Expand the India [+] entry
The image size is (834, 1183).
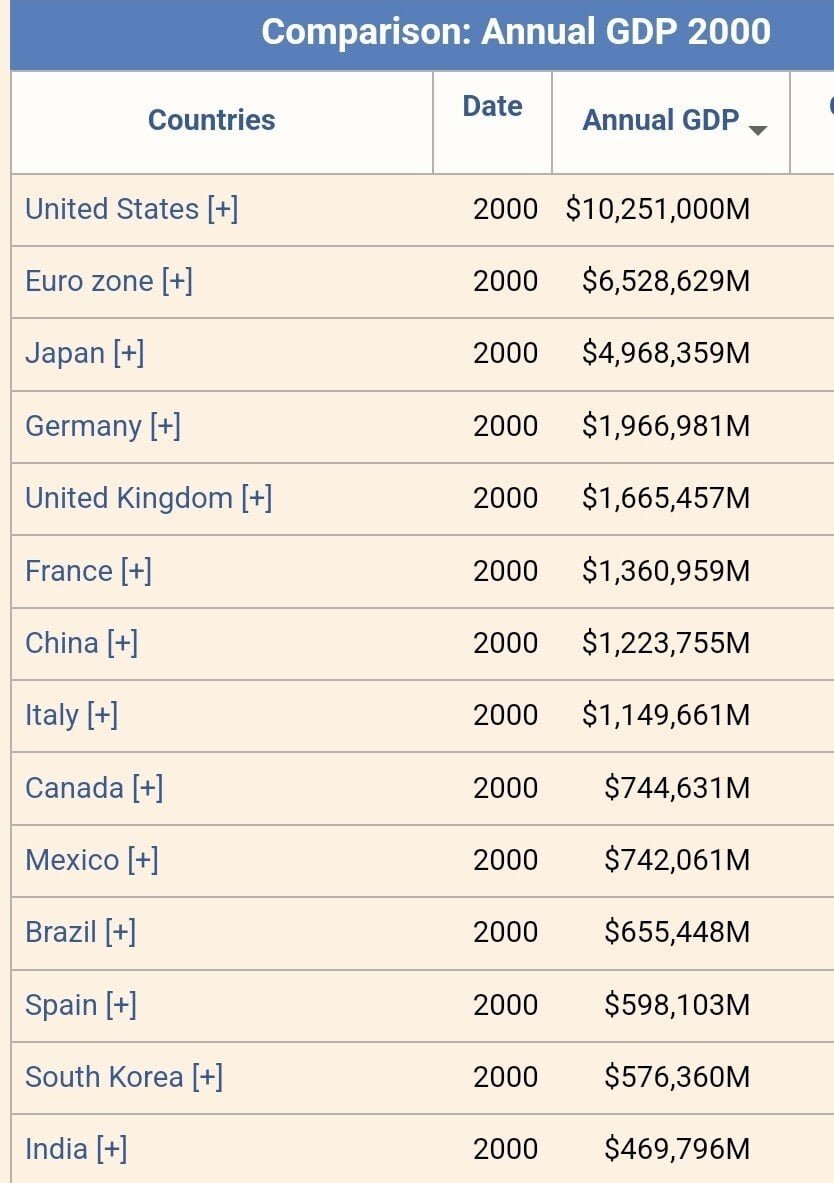111,1149
